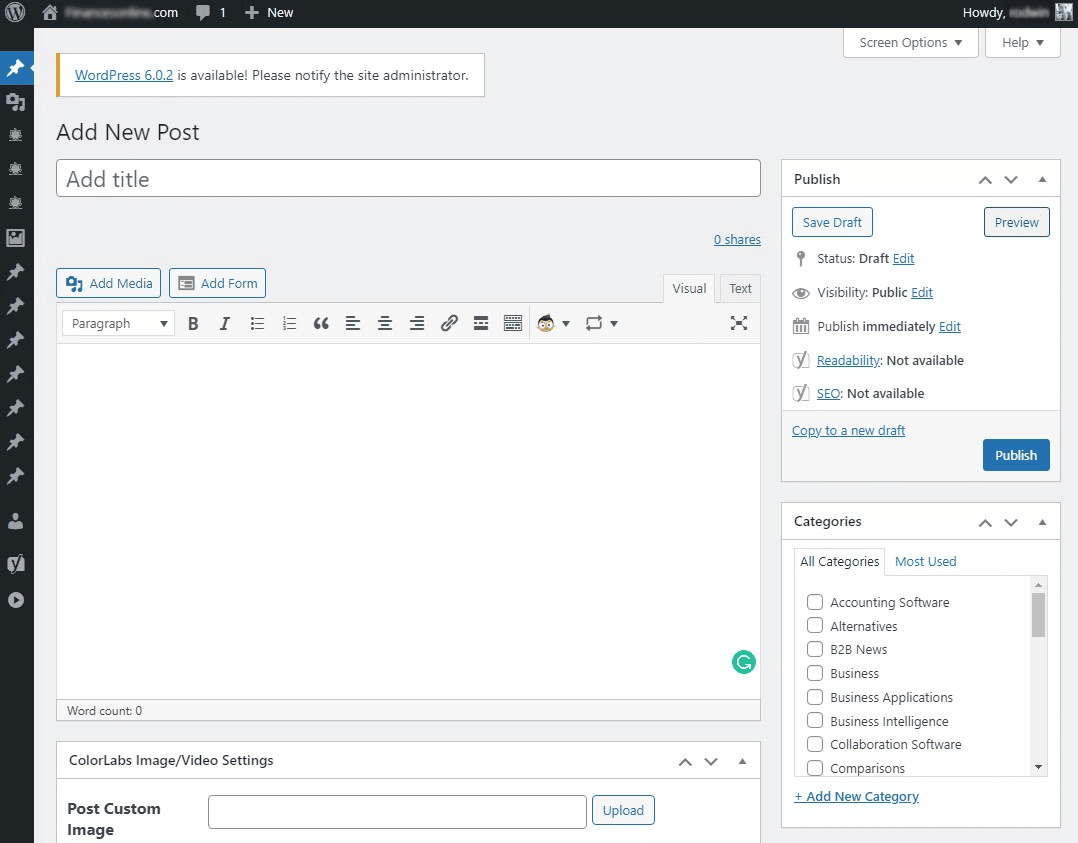1078x843 pixels.
Task: Open the Most Used categories tab
Action: coord(925,562)
